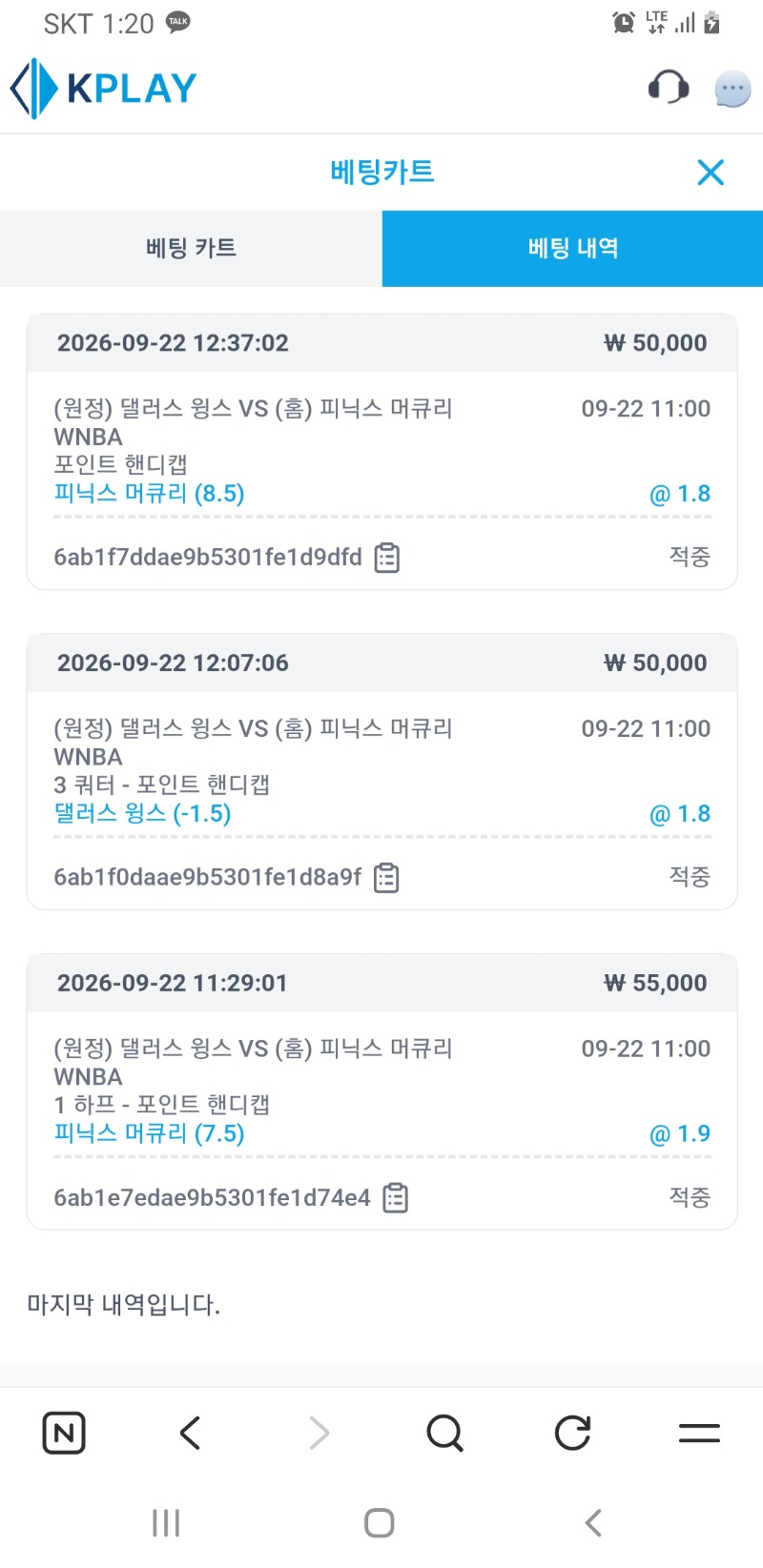The image size is (763, 1568).
Task: Open the headset customer support icon
Action: pos(669,88)
